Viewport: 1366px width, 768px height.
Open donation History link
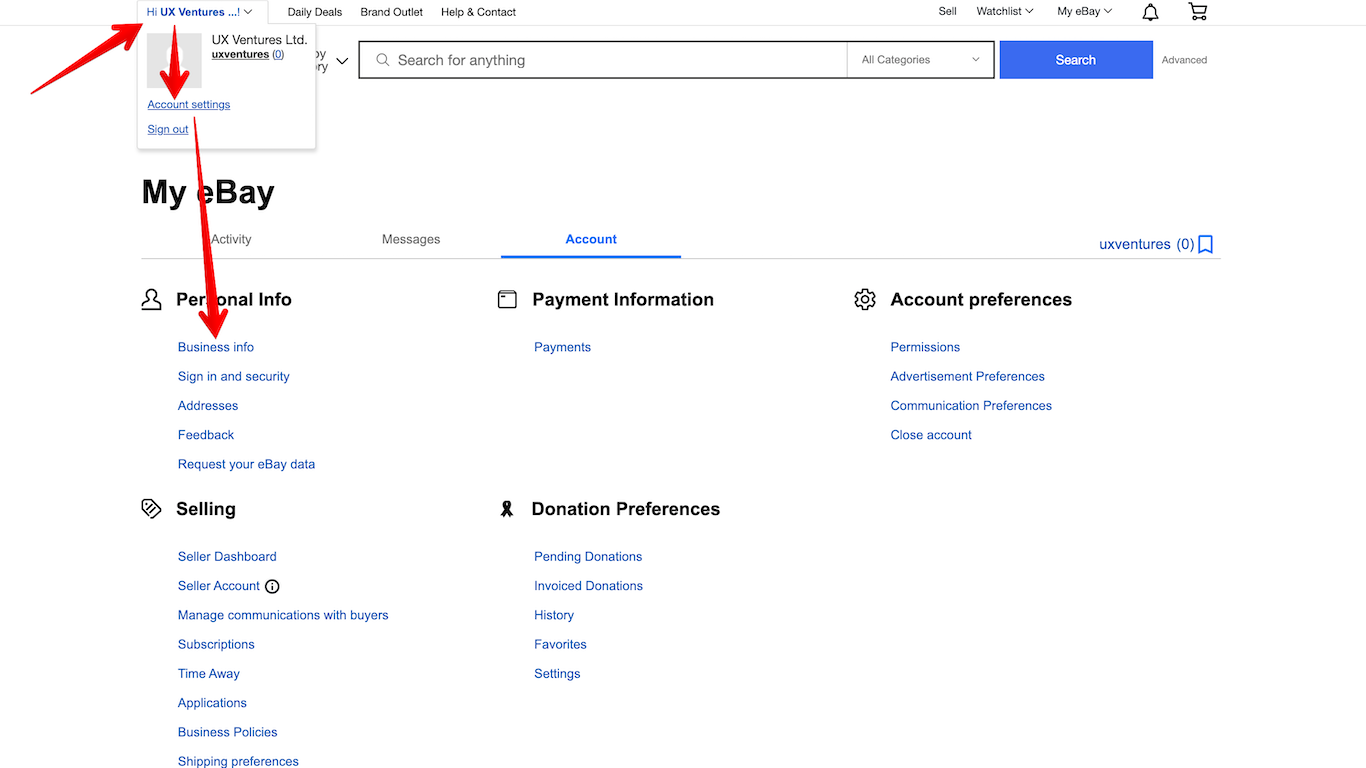[x=554, y=615]
